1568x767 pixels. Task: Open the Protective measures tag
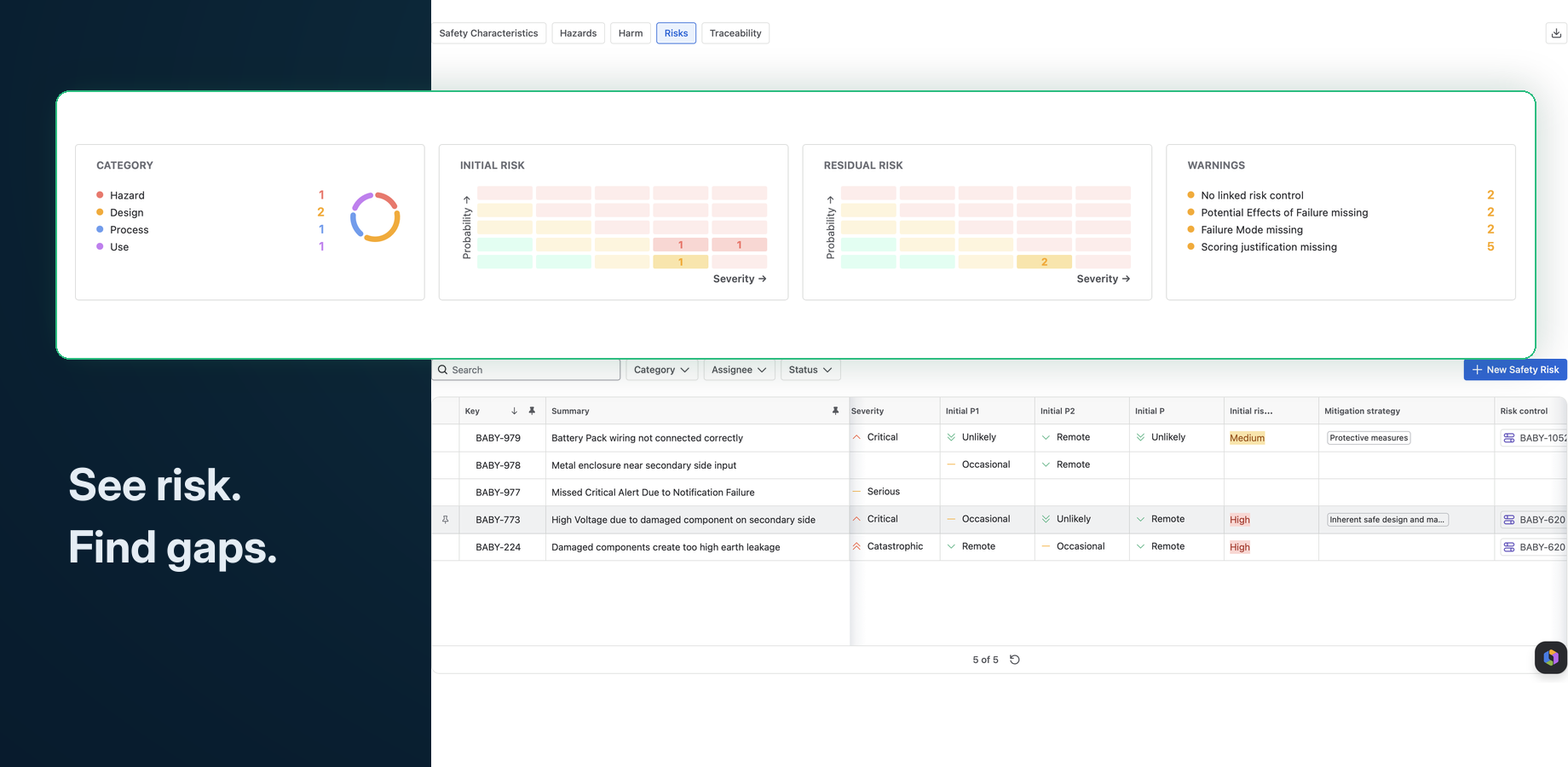(1369, 438)
